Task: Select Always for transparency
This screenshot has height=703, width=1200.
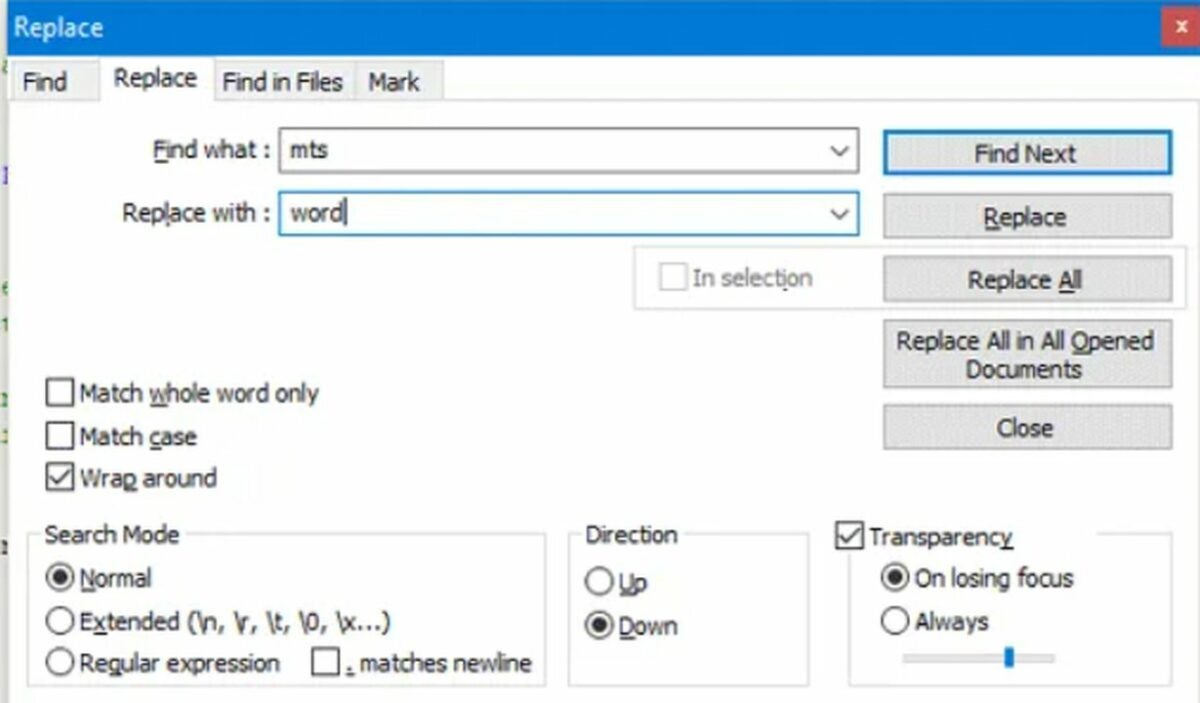Action: click(894, 621)
